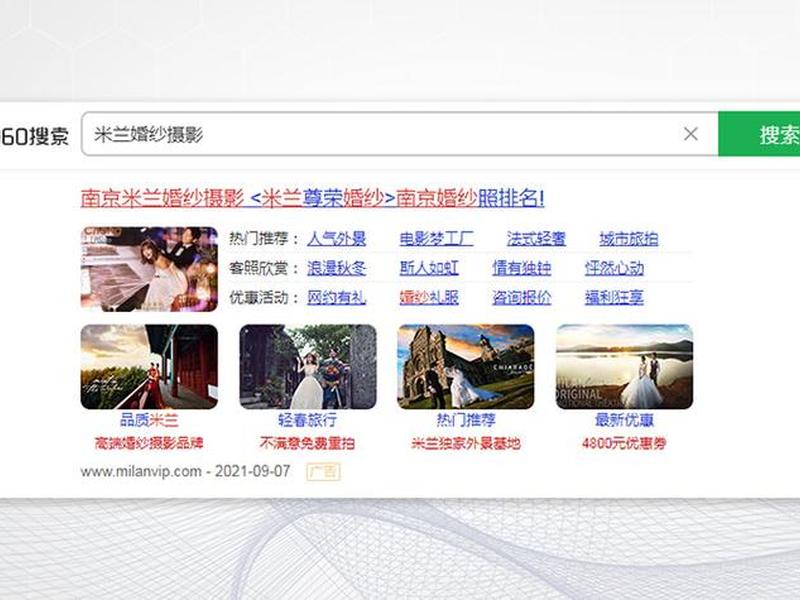Click the www.milanvip.com URL text
800x600 pixels.
click(x=141, y=471)
